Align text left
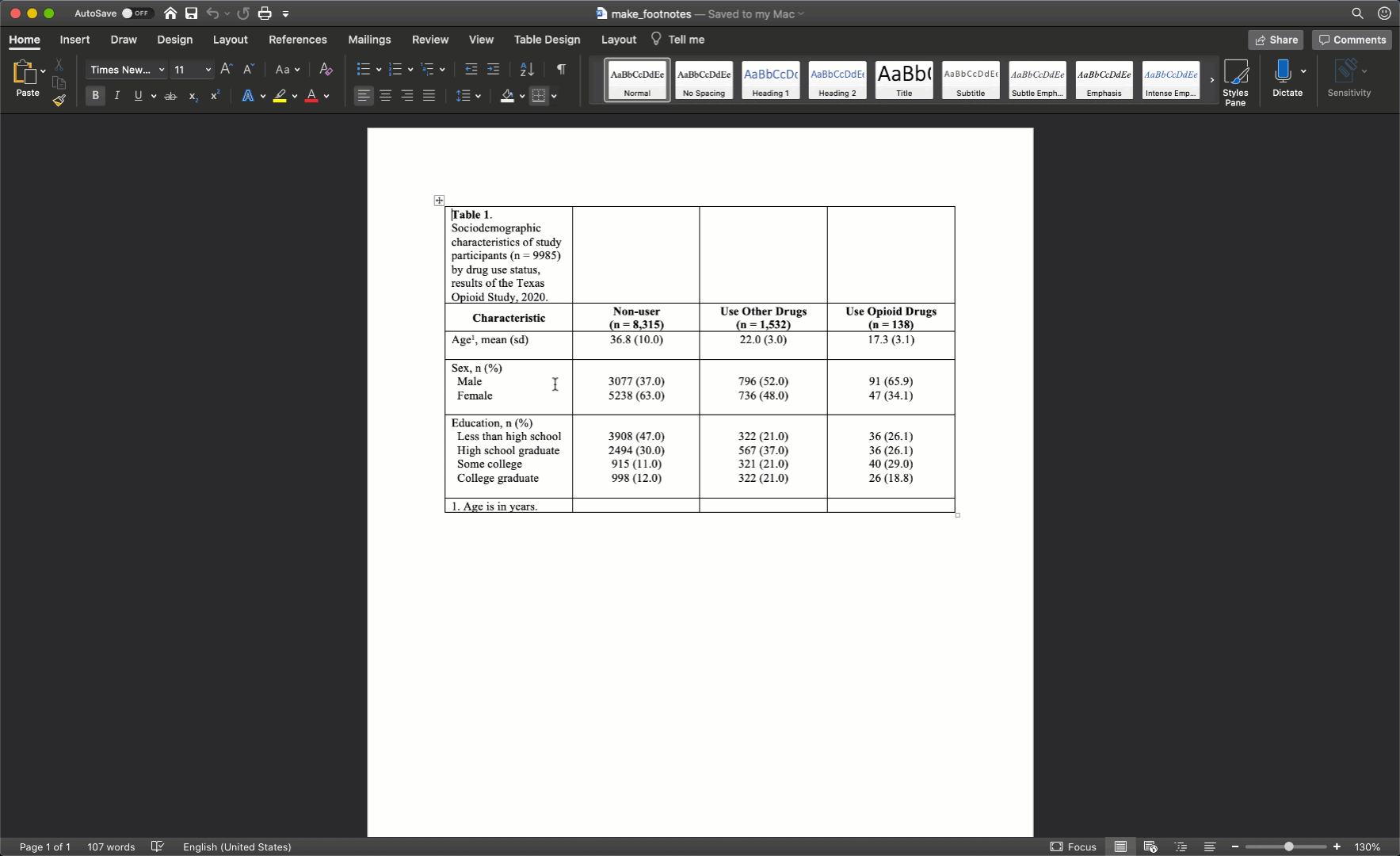The image size is (1400, 856). 363,96
